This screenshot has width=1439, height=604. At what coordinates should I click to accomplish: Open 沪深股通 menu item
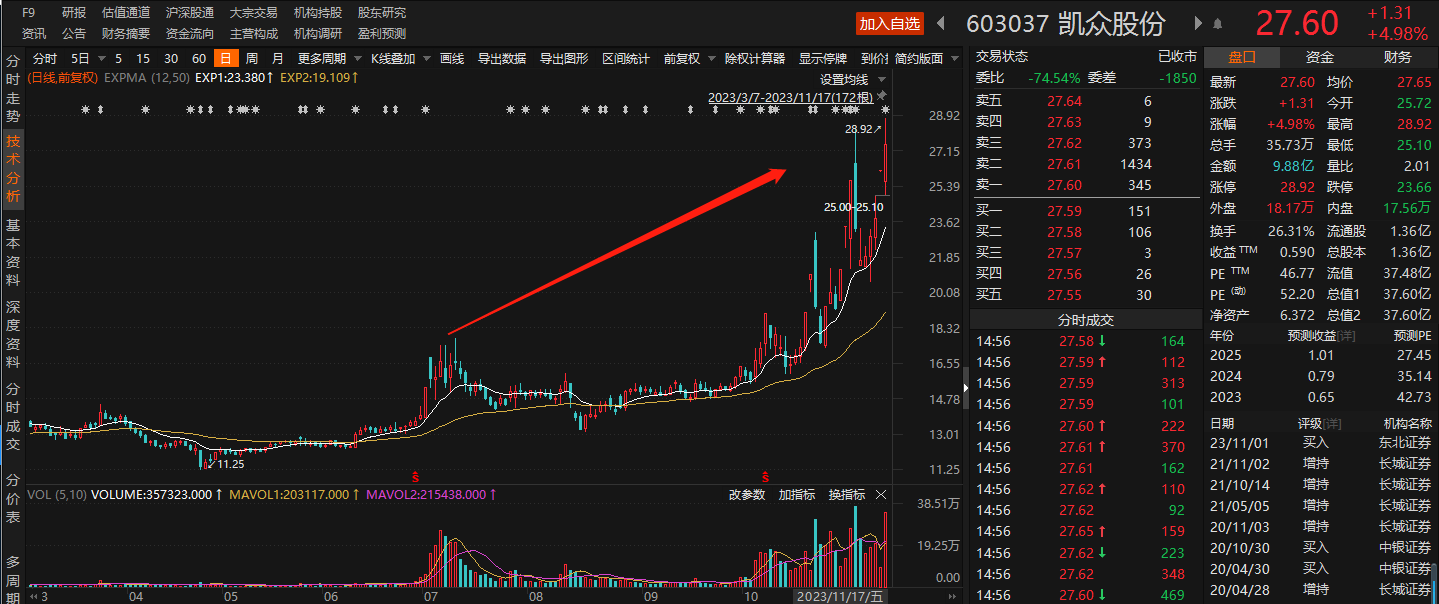tap(190, 13)
